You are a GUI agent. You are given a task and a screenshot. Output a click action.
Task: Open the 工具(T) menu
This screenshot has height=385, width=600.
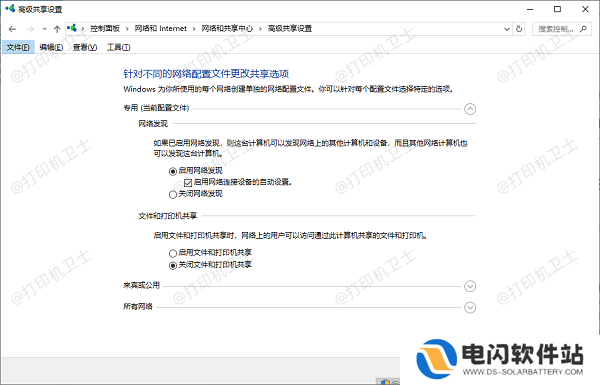(x=118, y=47)
